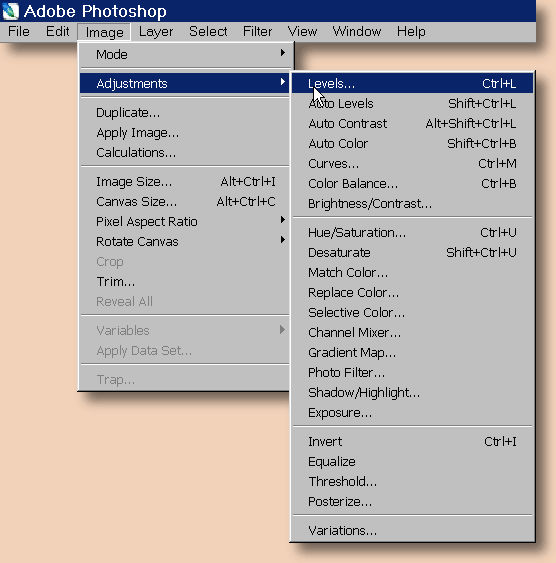Choose Invert adjustment
The height and width of the screenshot is (563, 556).
412,442
